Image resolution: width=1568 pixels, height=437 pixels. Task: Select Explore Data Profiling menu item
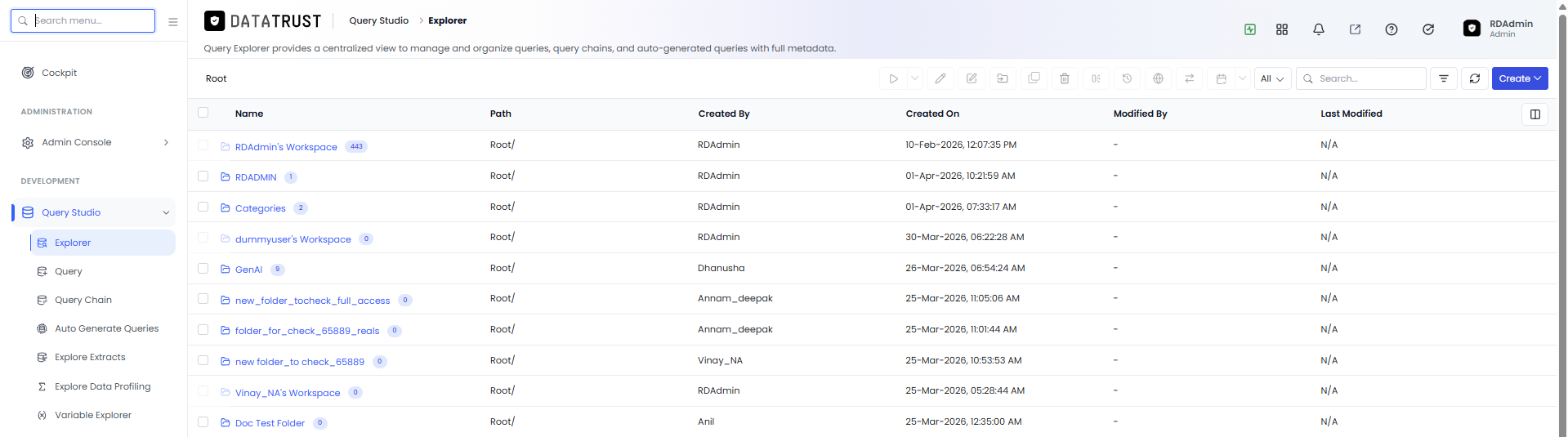(102, 386)
